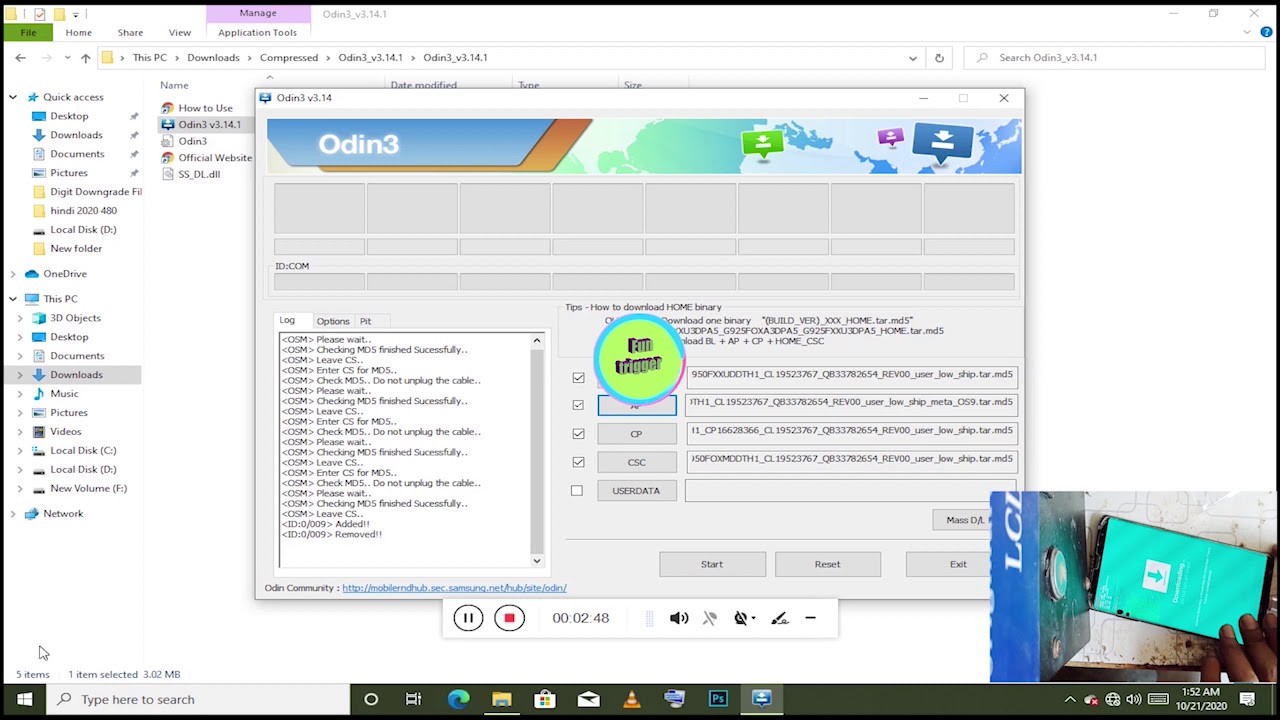The height and width of the screenshot is (720, 1280).
Task: Open the notification action center
Action: click(1248, 699)
